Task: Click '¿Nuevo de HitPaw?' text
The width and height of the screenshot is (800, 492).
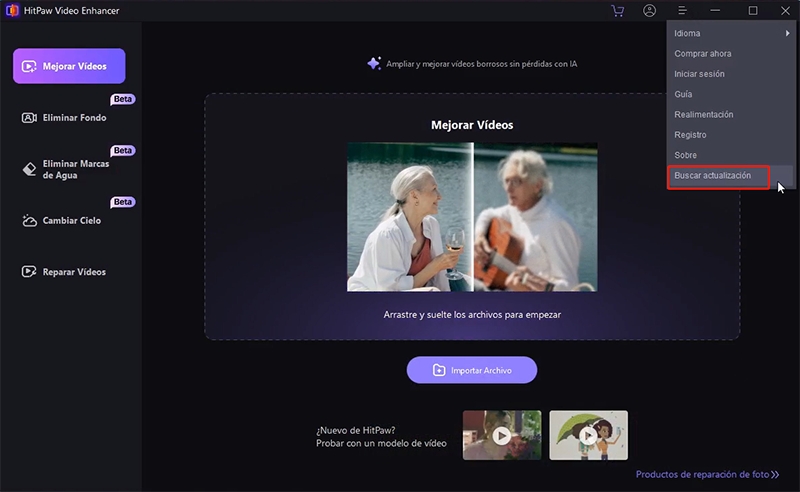Action: tap(356, 430)
